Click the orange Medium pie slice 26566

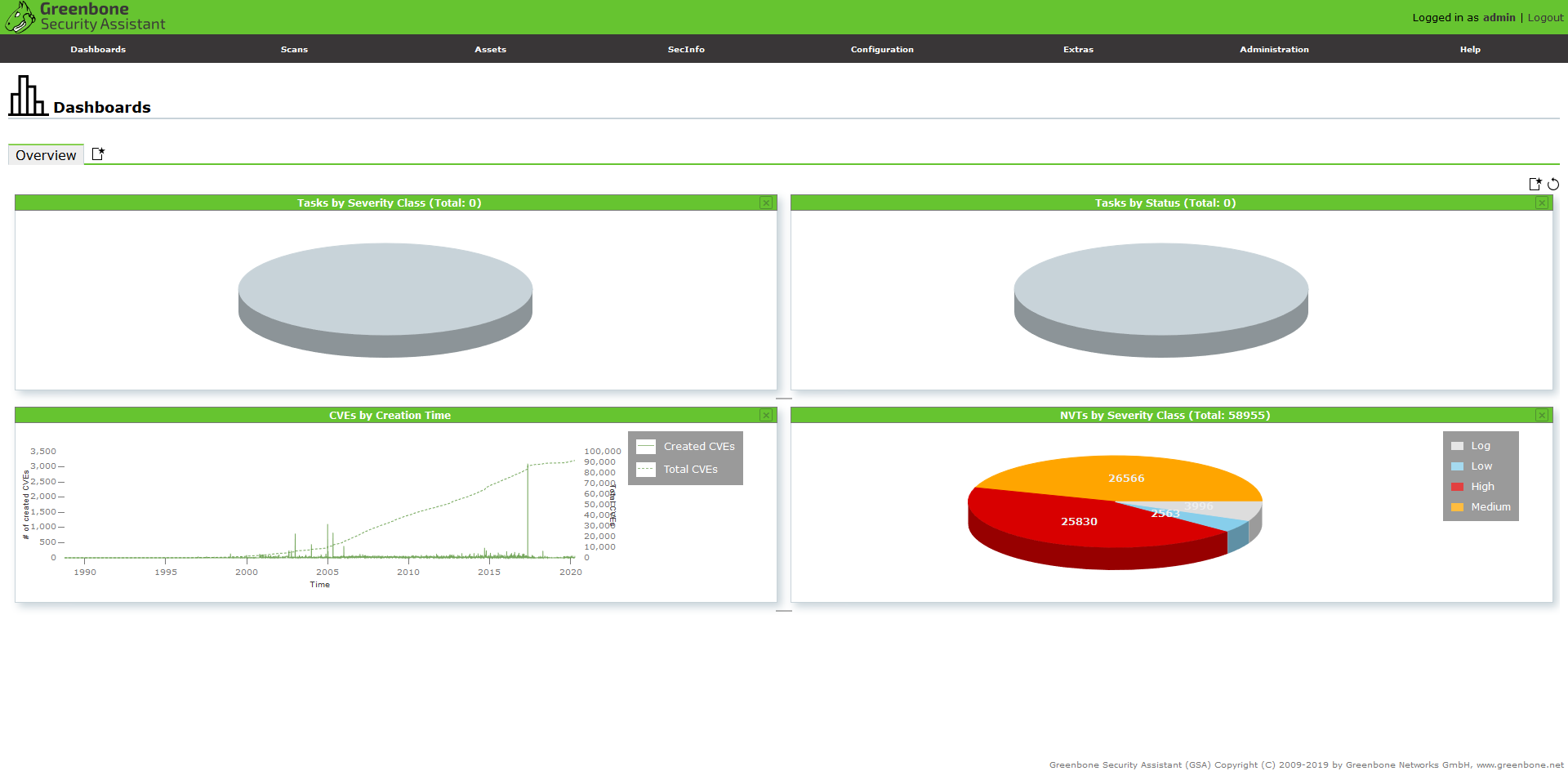(x=1126, y=478)
